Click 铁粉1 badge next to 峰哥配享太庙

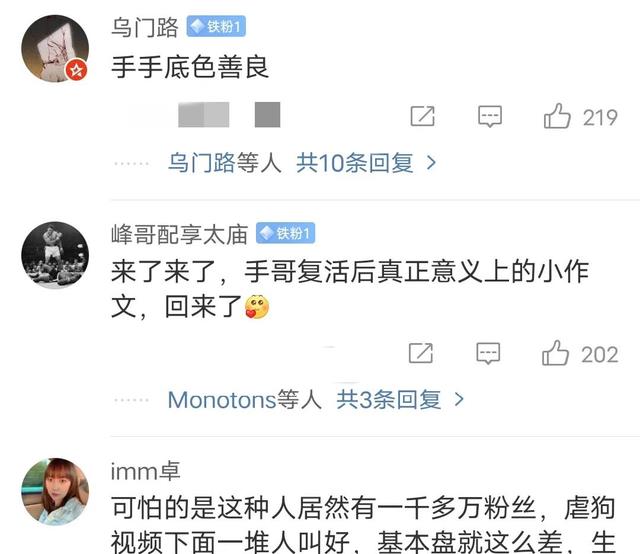286,233
